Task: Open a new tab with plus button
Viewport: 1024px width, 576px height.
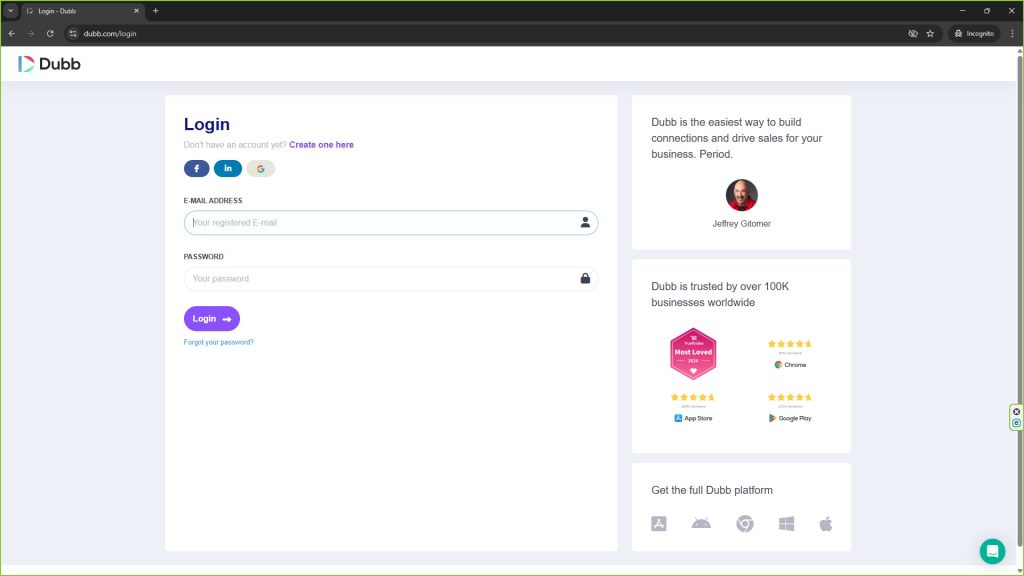Action: [155, 10]
